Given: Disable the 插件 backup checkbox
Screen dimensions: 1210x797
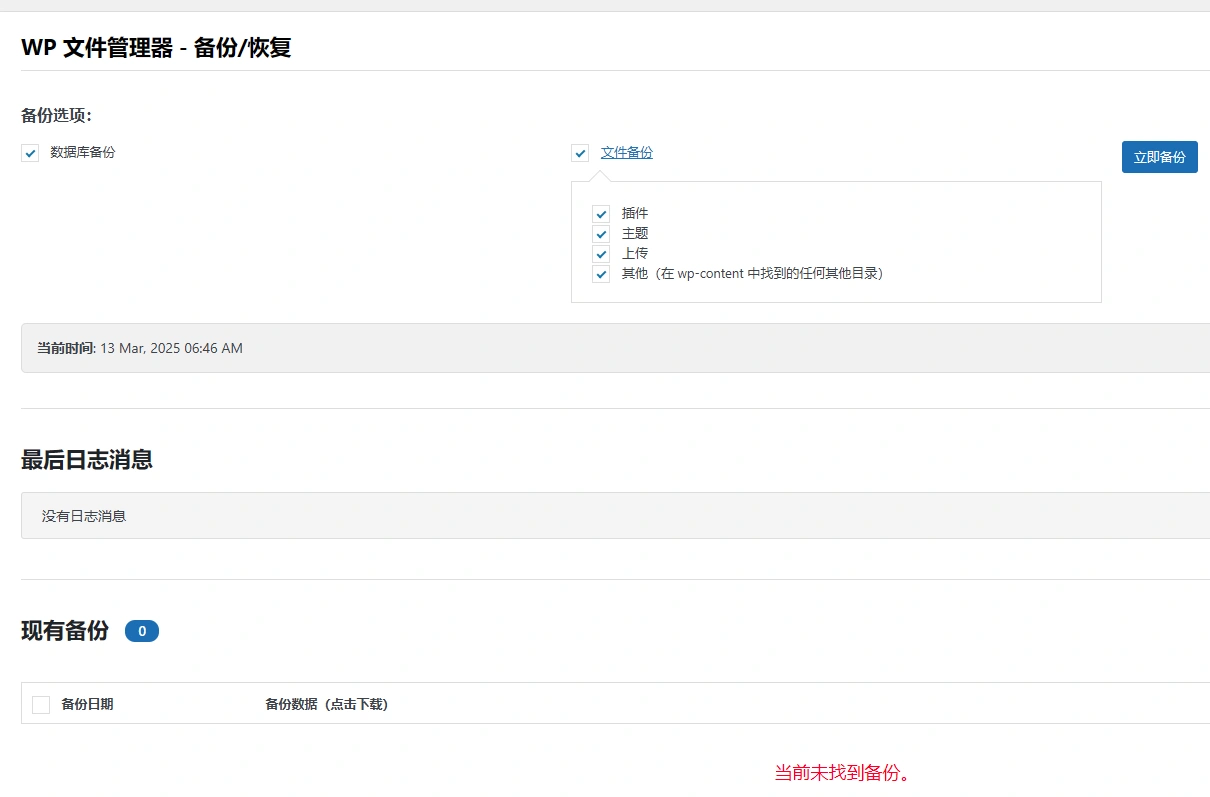Looking at the screenshot, I should (x=600, y=213).
